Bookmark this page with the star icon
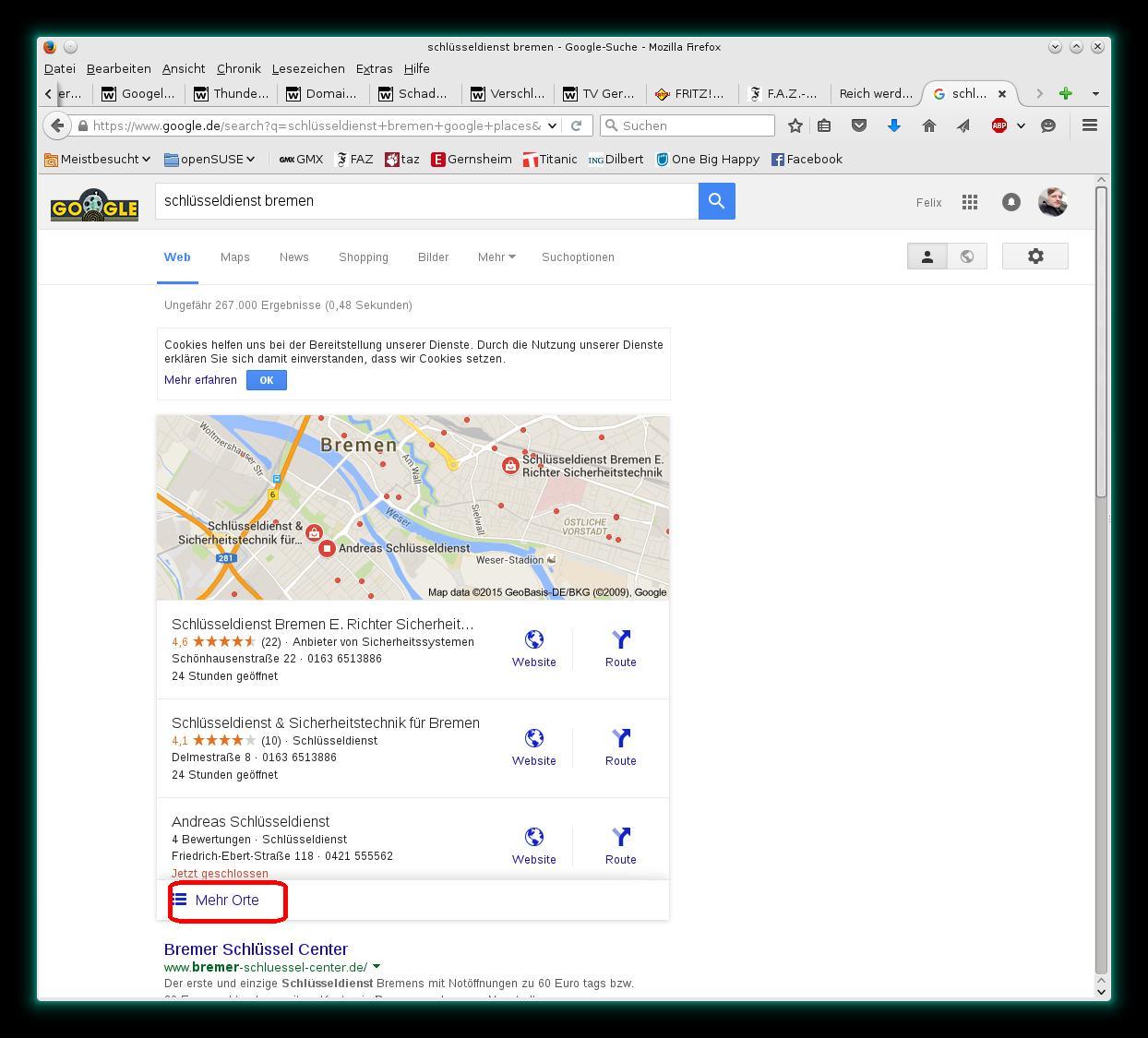 (x=795, y=125)
